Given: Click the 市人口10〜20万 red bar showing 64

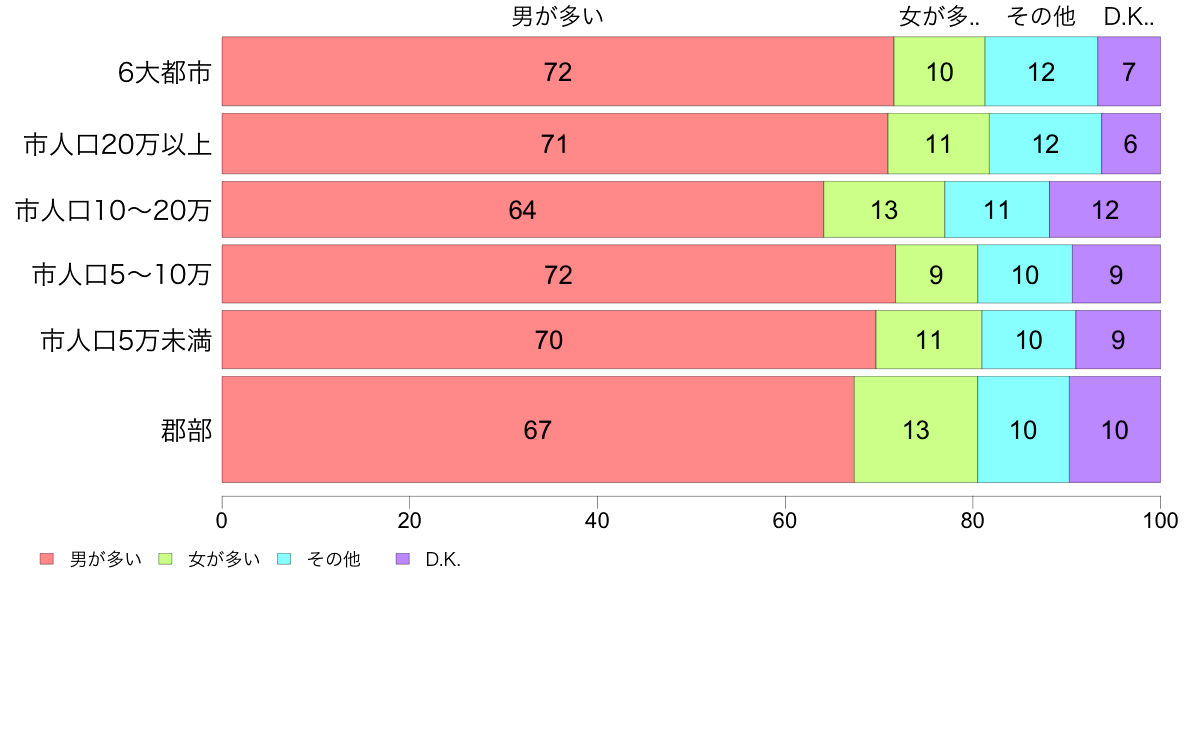Looking at the screenshot, I should 523,209.
